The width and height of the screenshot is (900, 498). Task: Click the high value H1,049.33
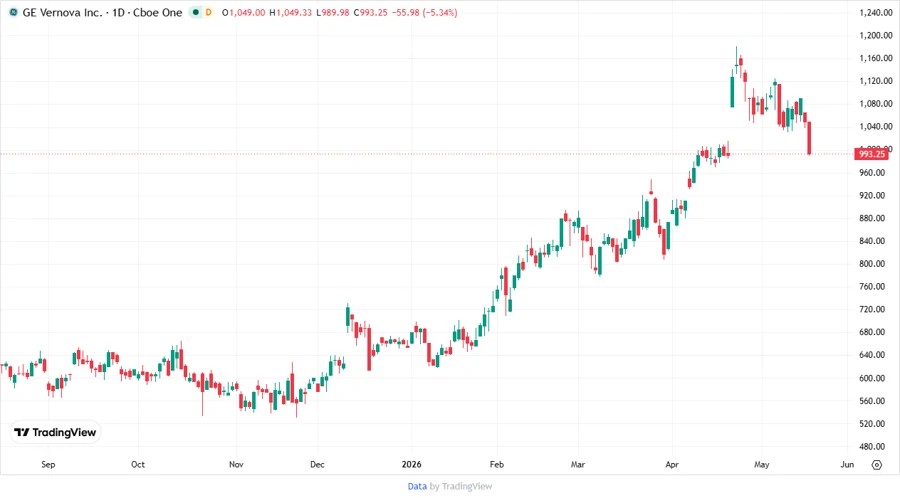point(291,12)
